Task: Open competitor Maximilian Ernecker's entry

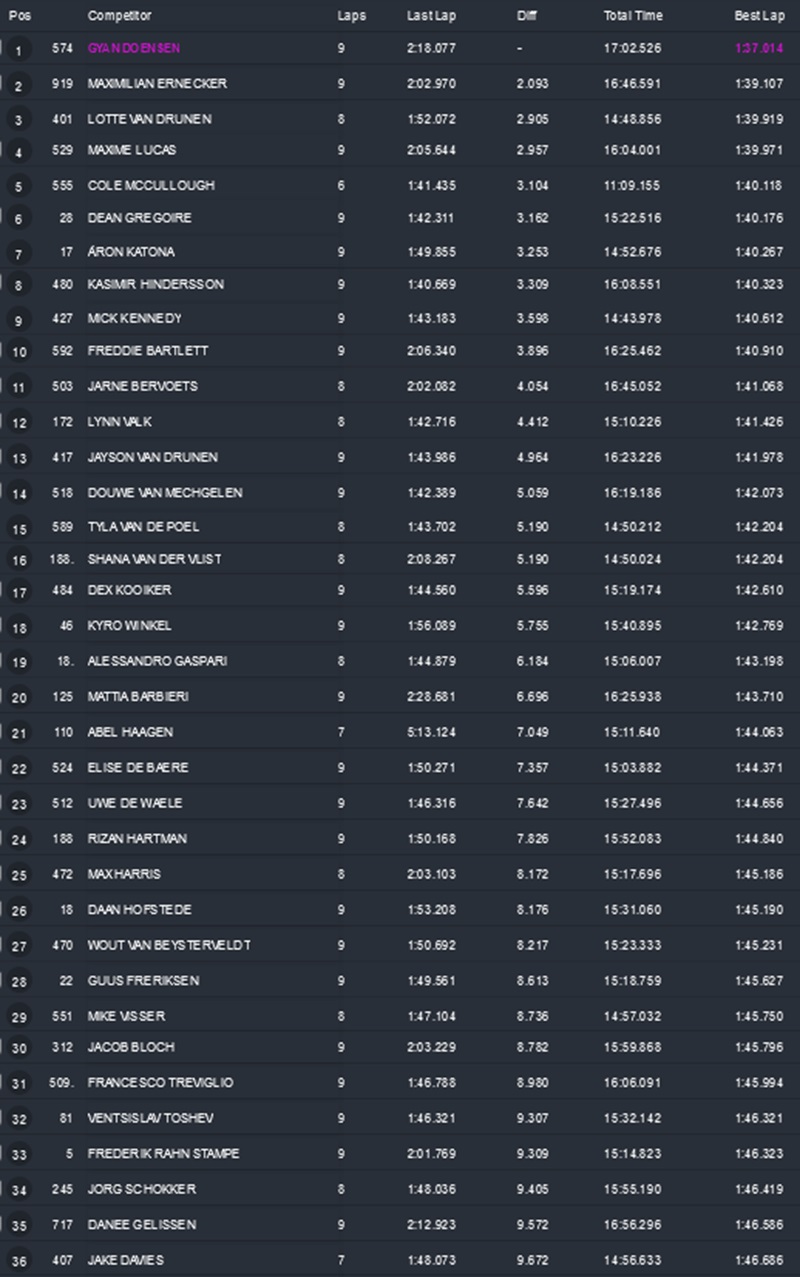Action: pos(157,84)
